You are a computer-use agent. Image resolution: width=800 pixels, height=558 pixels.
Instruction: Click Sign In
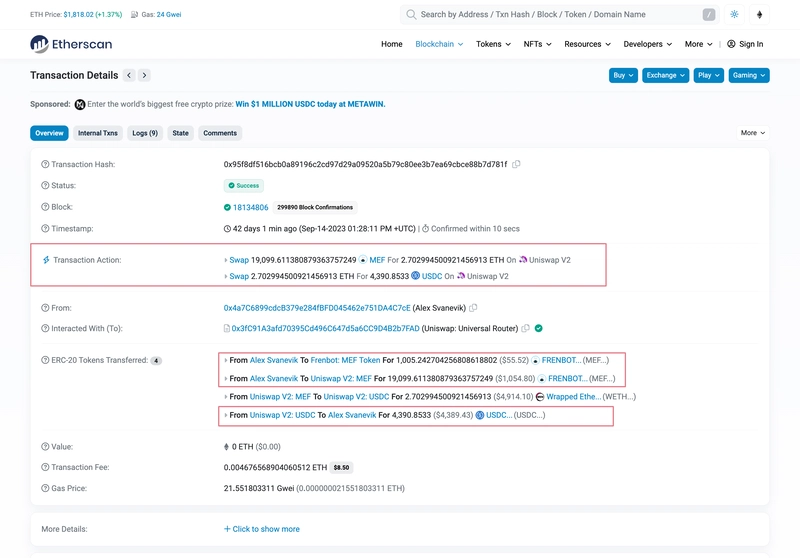tap(745, 44)
